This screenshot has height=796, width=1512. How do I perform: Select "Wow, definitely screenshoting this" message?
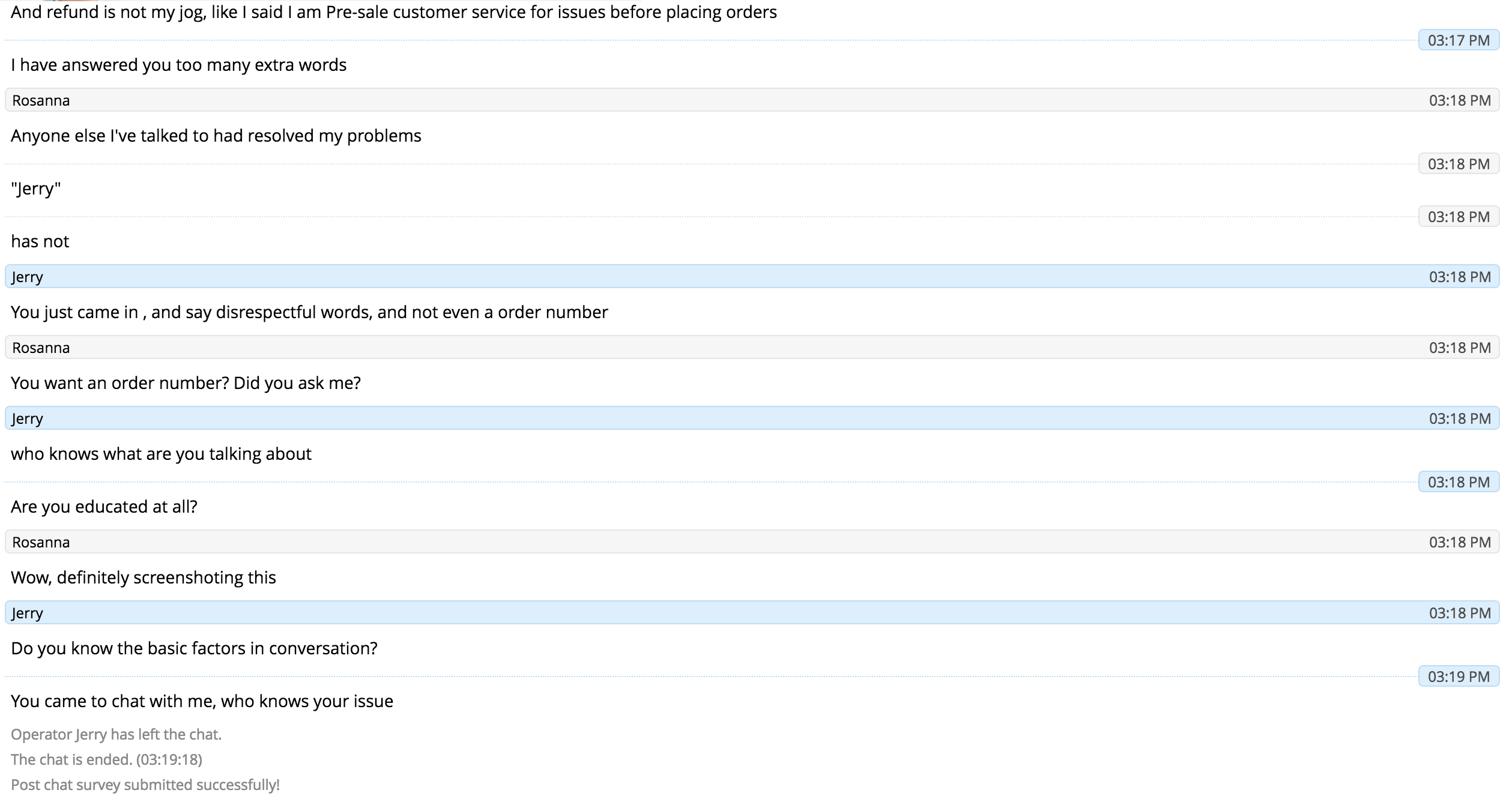[143, 577]
